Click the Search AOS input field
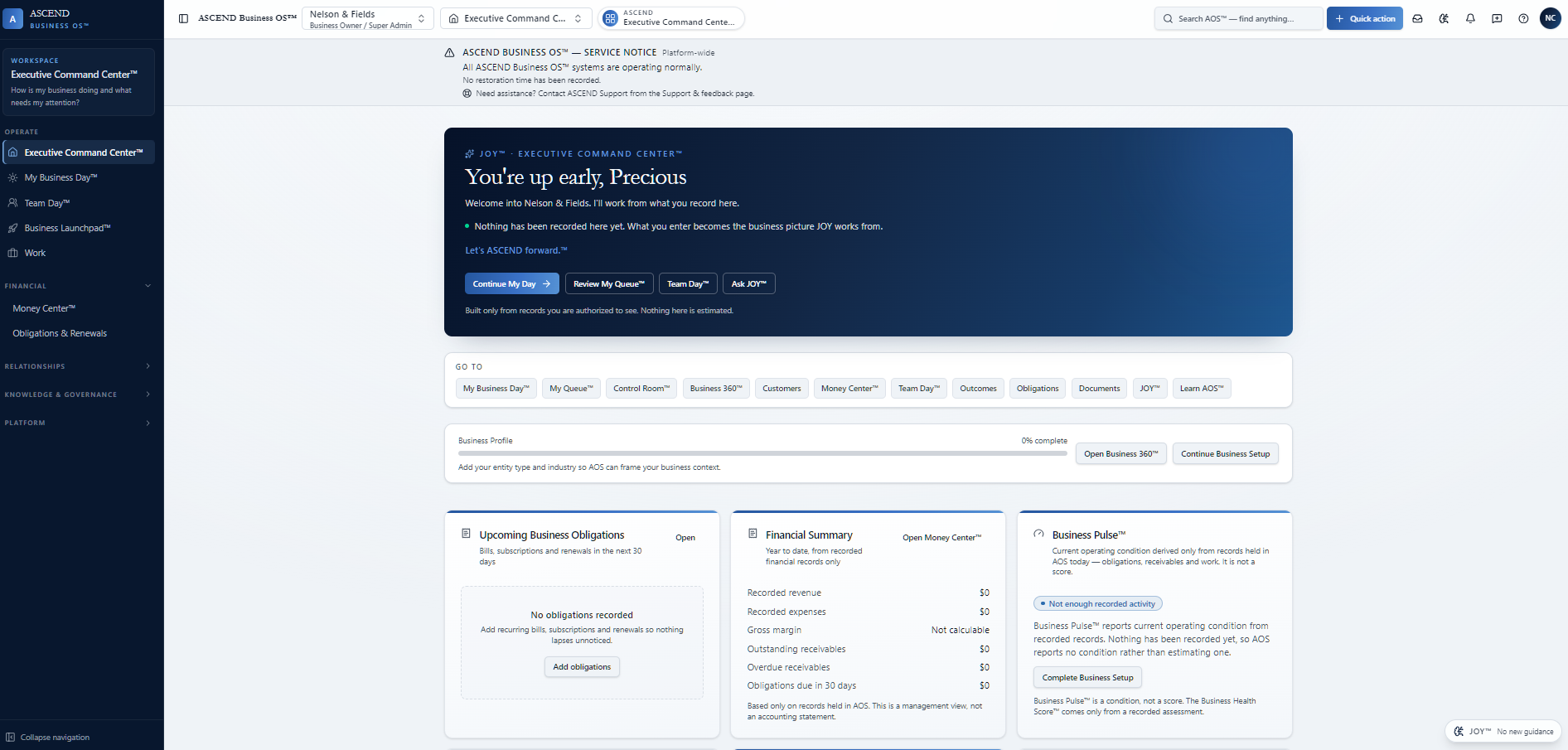 [1238, 18]
